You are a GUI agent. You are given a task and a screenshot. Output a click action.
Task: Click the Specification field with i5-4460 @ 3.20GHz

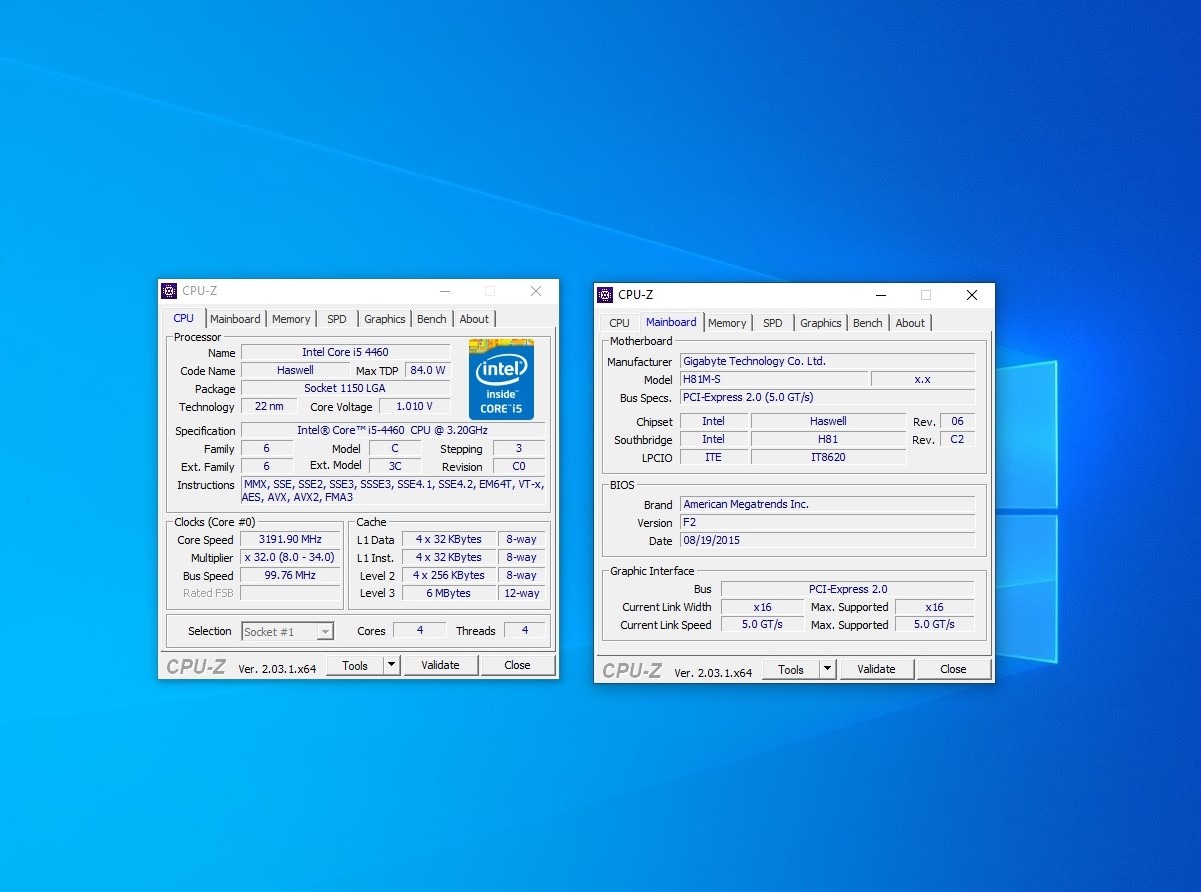(x=393, y=430)
